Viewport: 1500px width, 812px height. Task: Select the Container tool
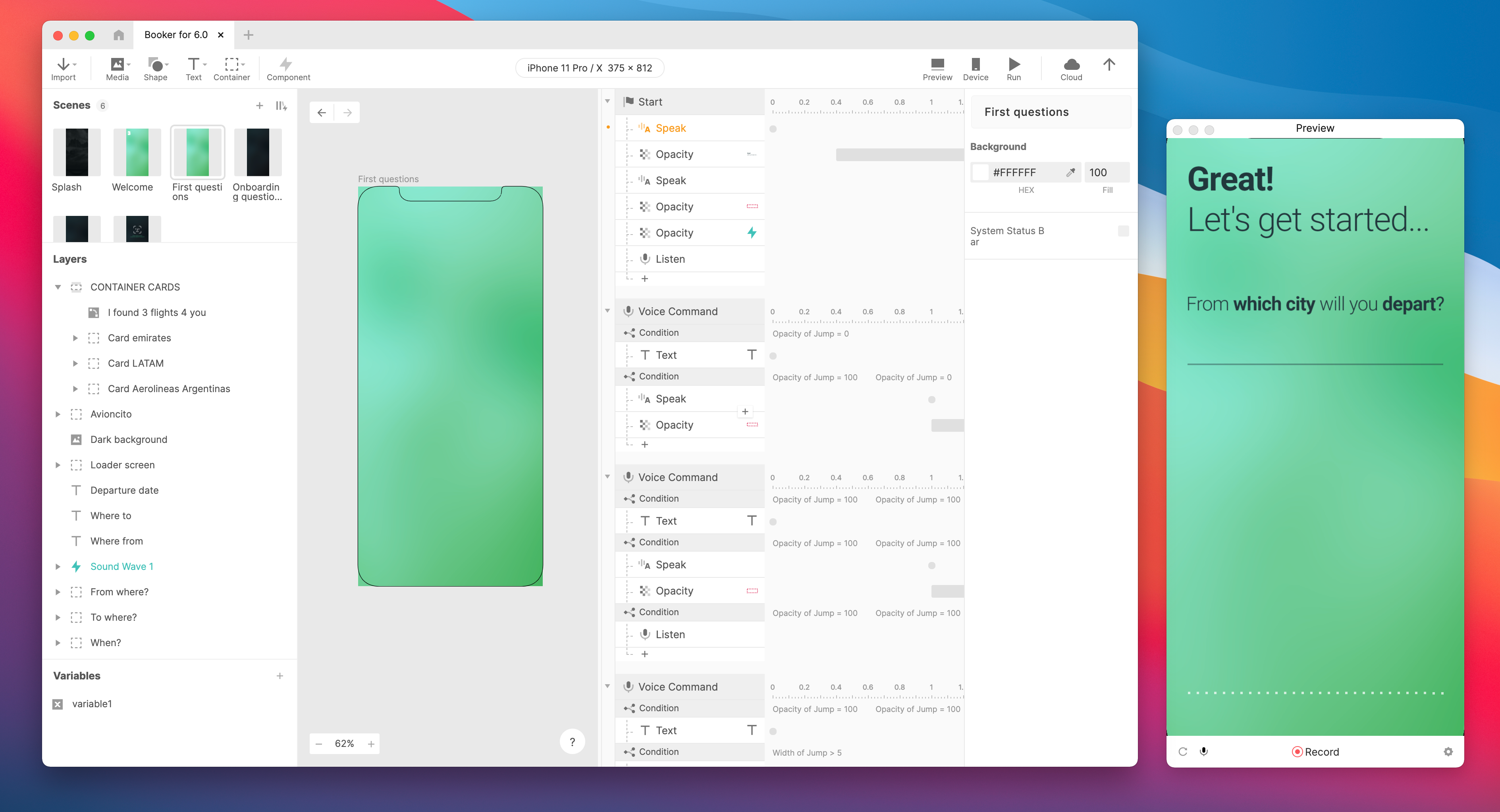tap(231, 65)
